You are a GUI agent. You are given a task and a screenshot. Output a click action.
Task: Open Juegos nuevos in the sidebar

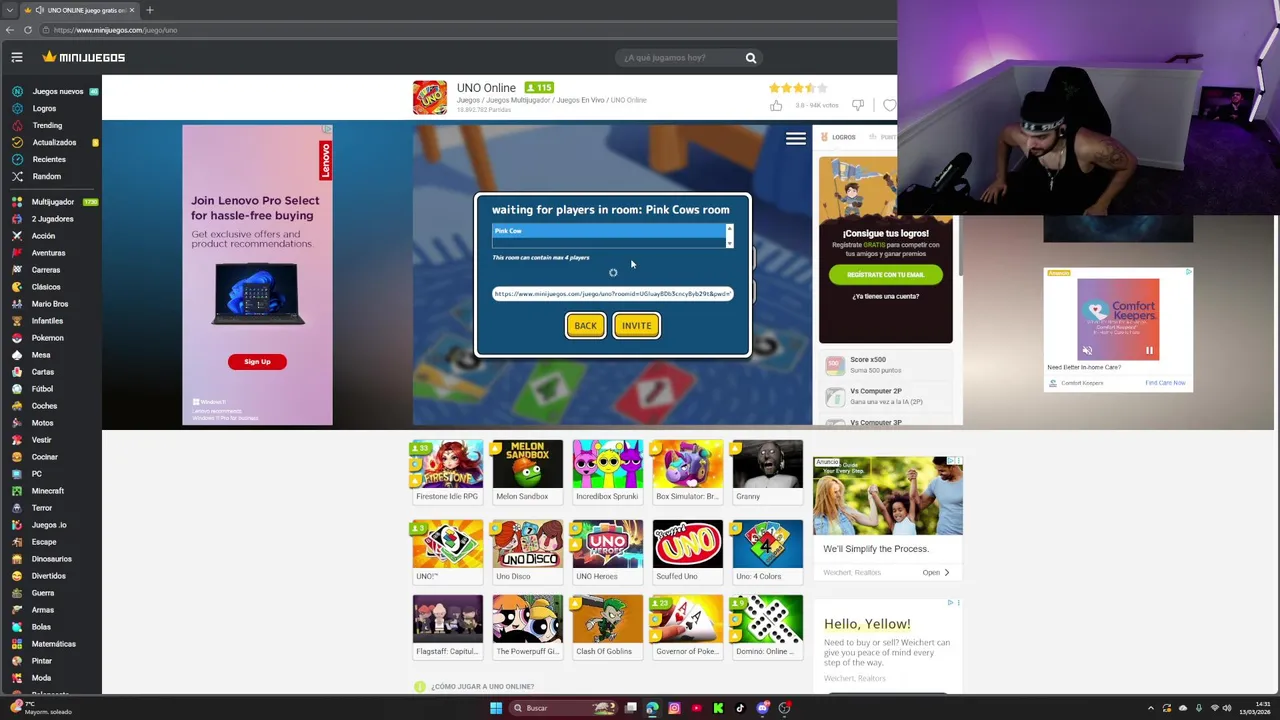57,91
